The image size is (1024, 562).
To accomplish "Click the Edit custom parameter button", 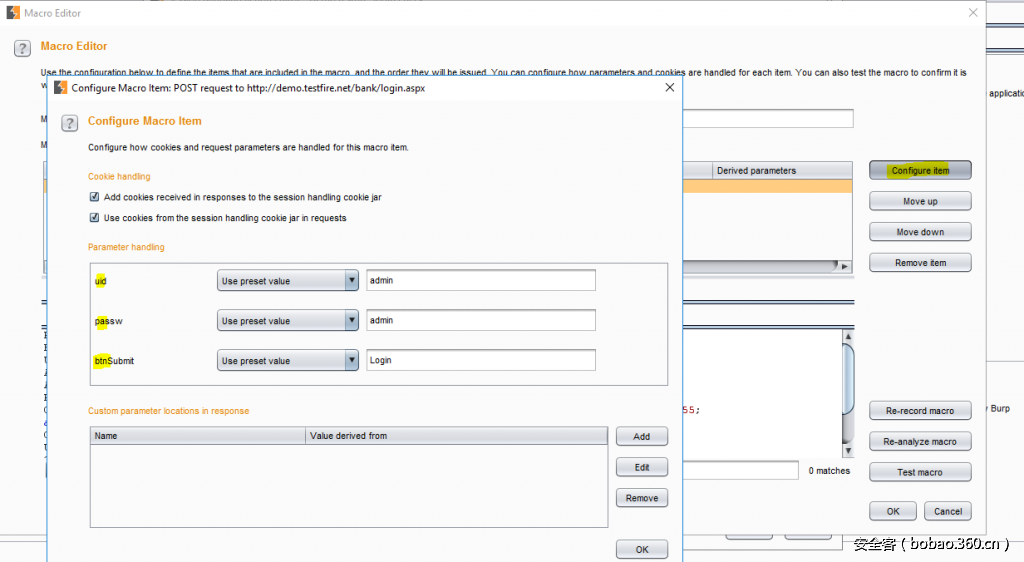I will 641,467.
